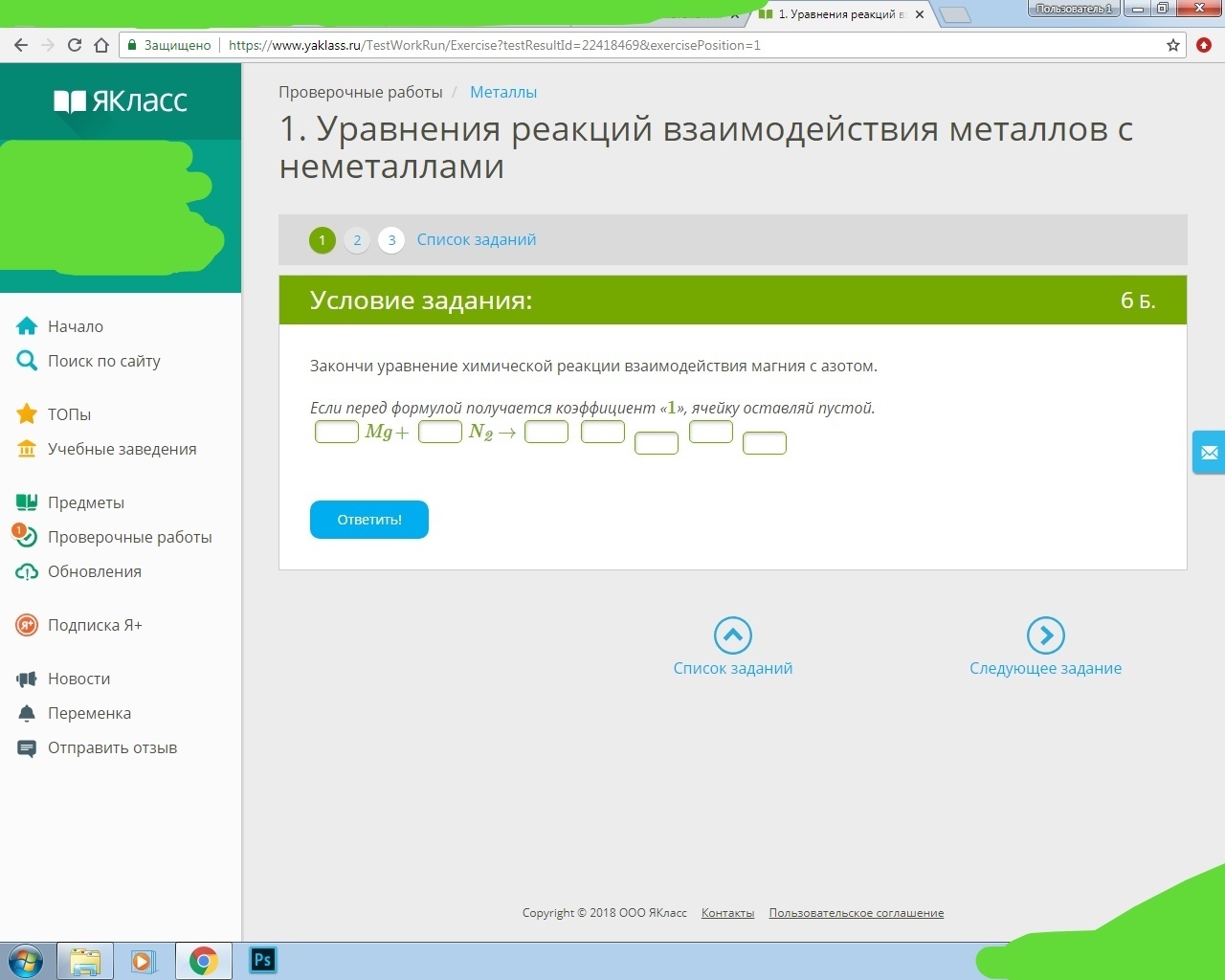
Task: Open Переменка in the sidebar
Action: (x=90, y=713)
